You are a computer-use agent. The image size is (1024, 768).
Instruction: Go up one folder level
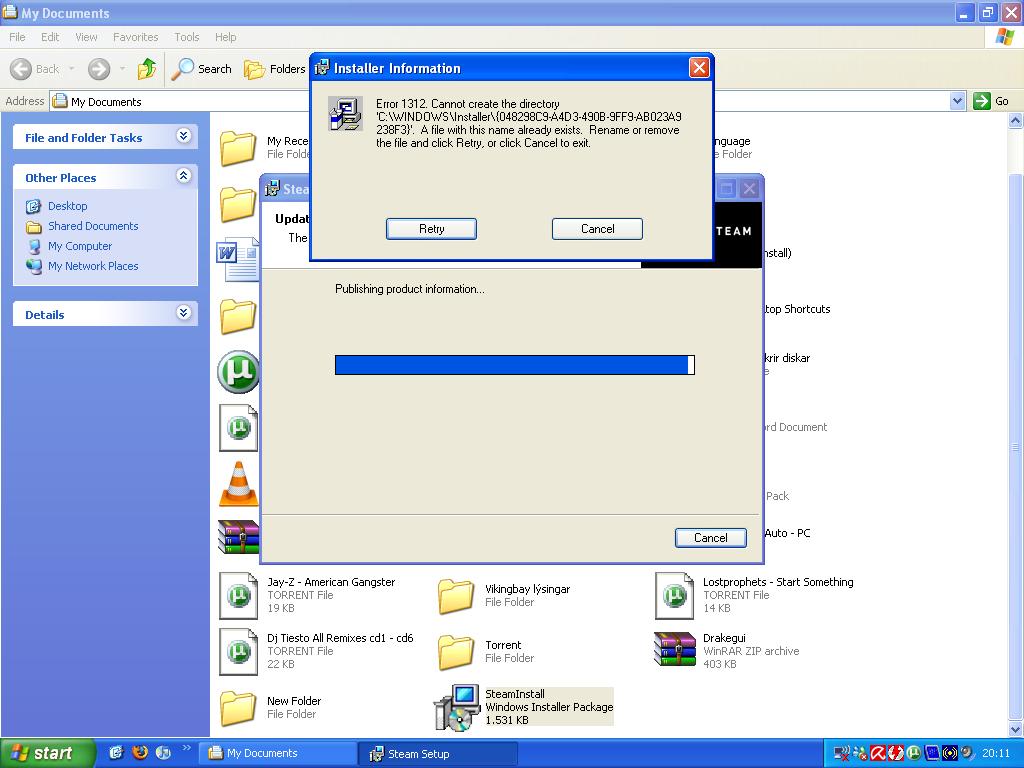147,69
